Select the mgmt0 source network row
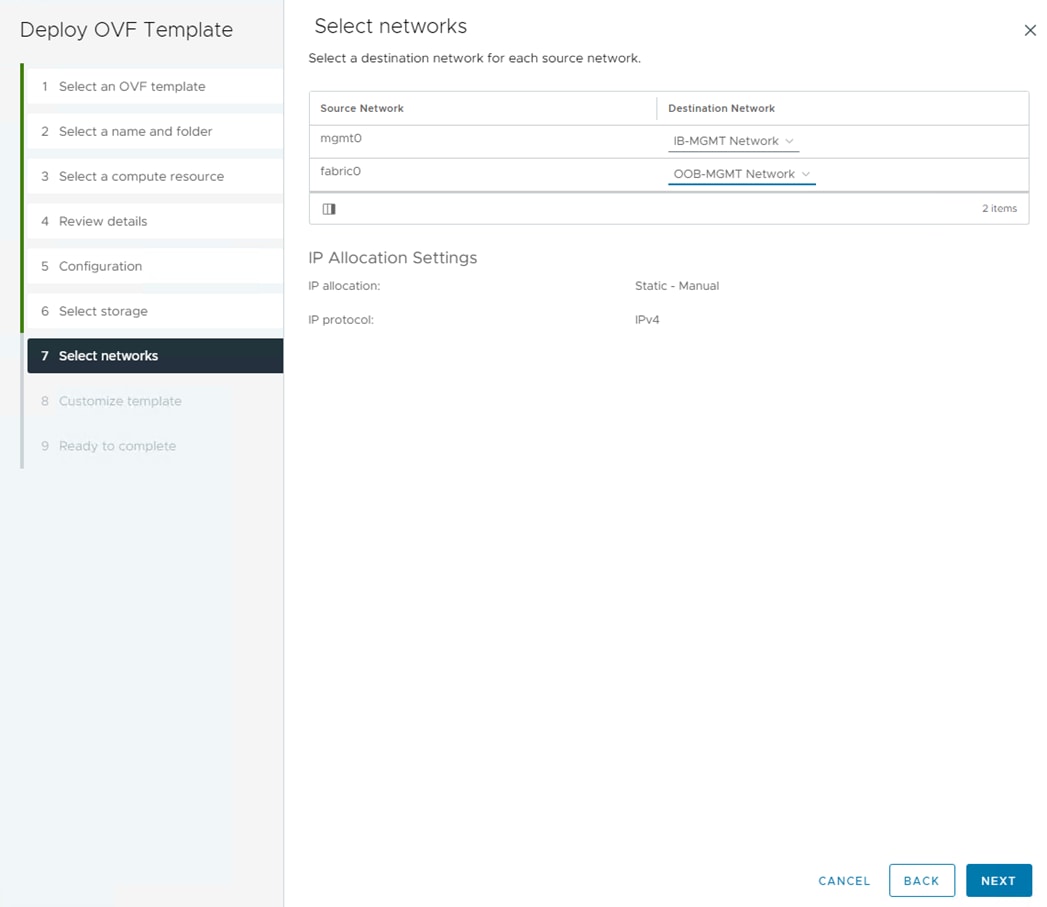Viewport: 1047px width, 907px height. tap(341, 139)
